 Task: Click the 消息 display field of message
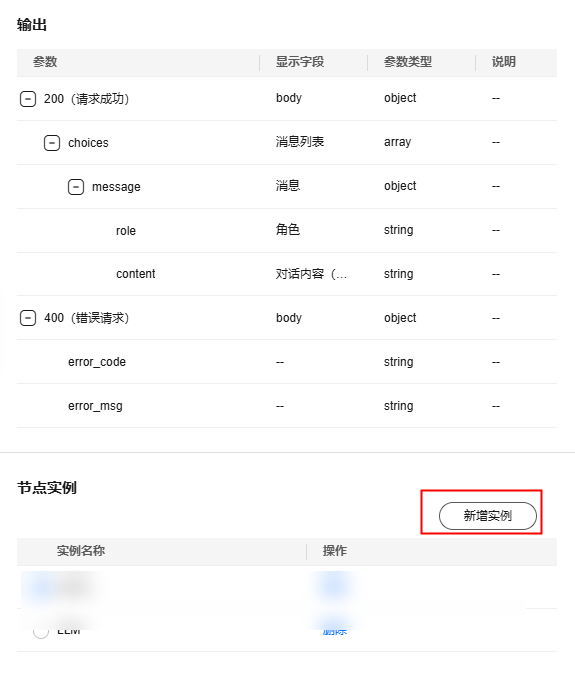pyautogui.click(x=288, y=186)
